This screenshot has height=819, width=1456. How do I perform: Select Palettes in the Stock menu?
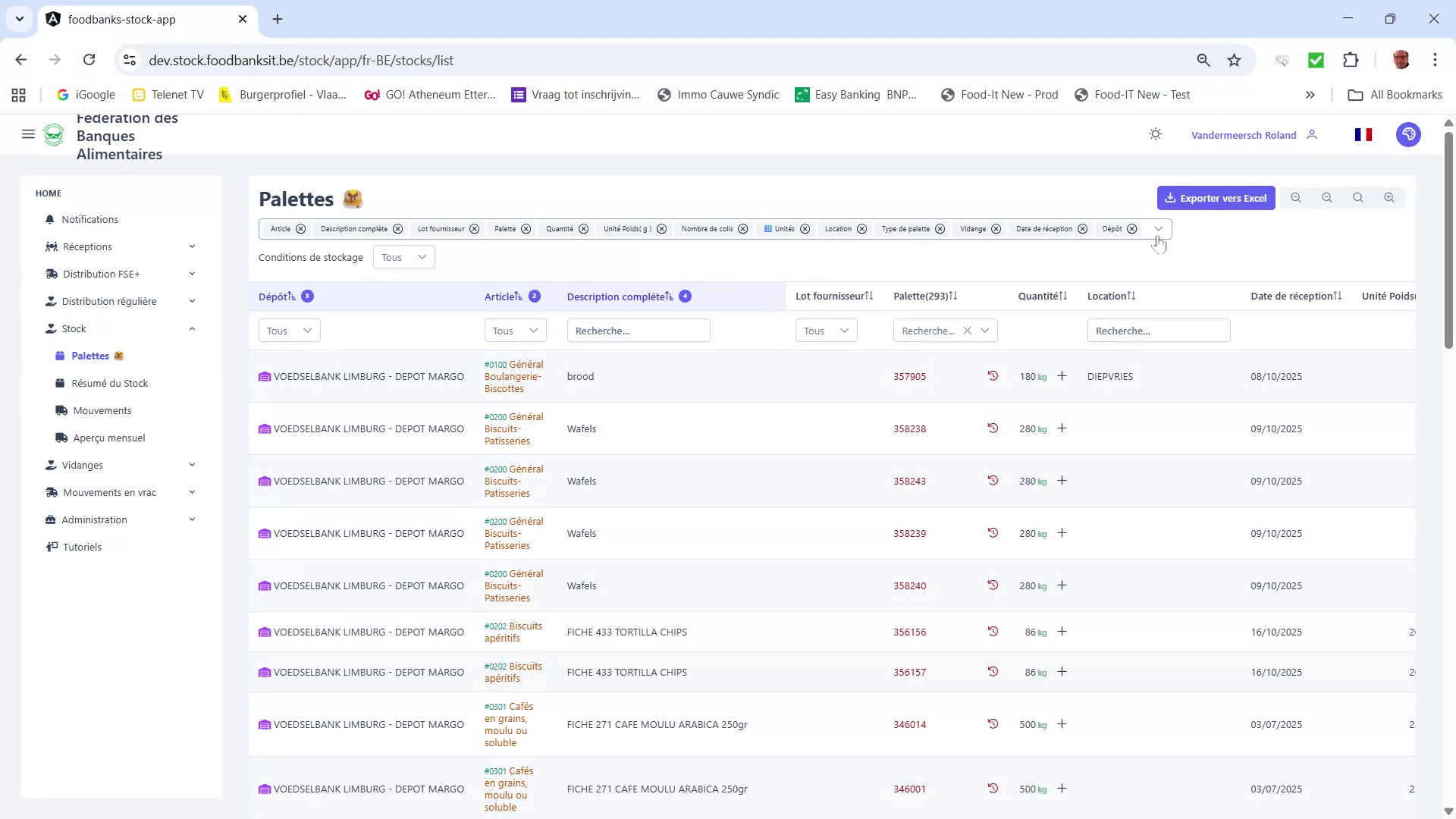[x=92, y=356]
